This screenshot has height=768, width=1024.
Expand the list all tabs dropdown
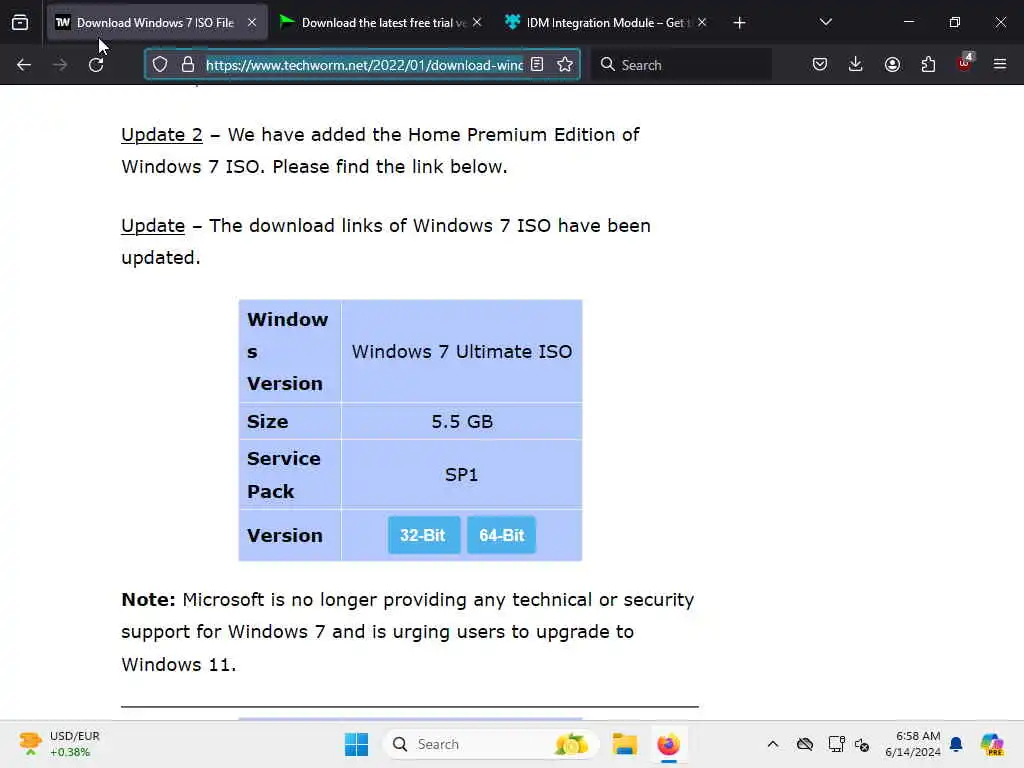click(x=825, y=22)
